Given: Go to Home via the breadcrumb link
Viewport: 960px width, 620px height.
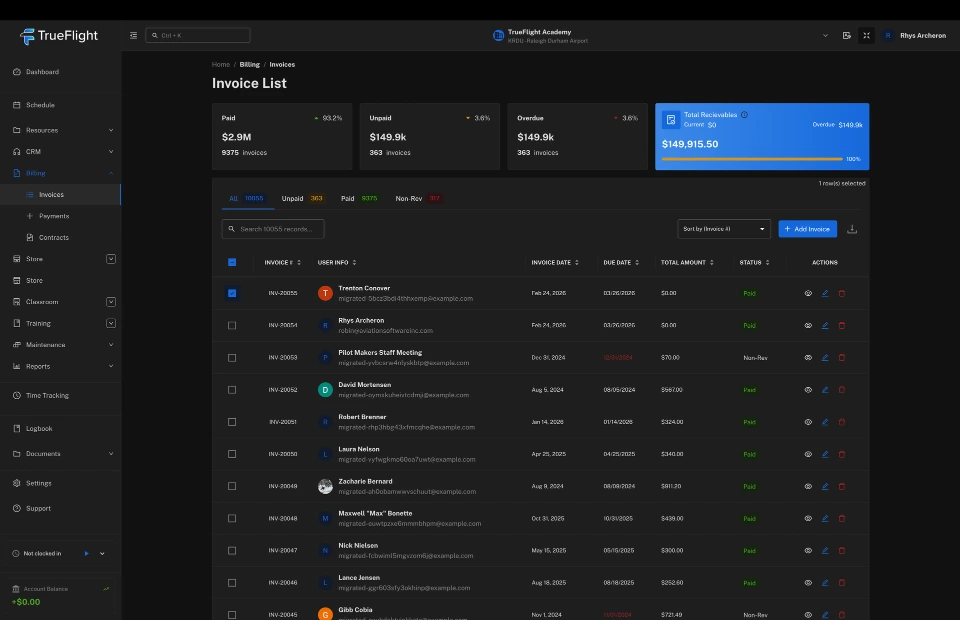Looking at the screenshot, I should pos(220,64).
